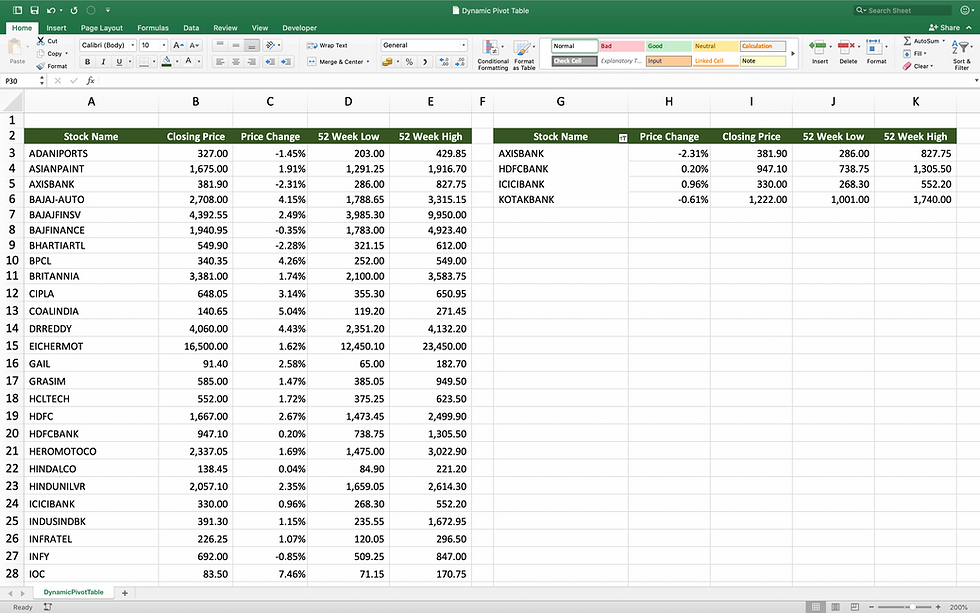Image resolution: width=980 pixels, height=613 pixels.
Task: Apply Percent Style formatting
Action: click(408, 62)
